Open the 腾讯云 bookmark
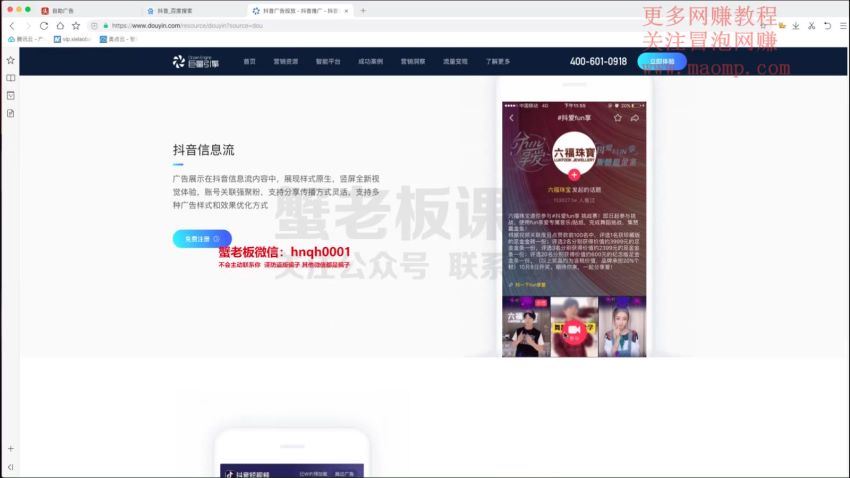This screenshot has width=850, height=478. (26, 39)
